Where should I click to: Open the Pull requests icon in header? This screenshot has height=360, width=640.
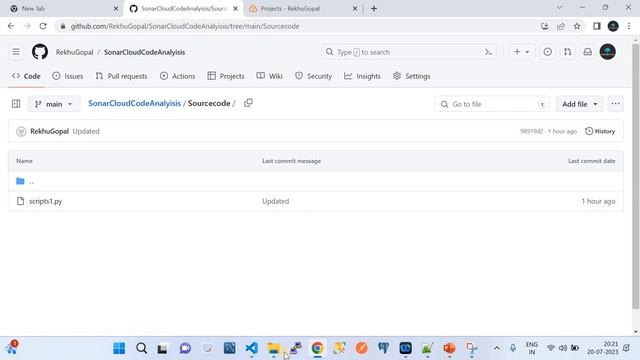coord(568,52)
